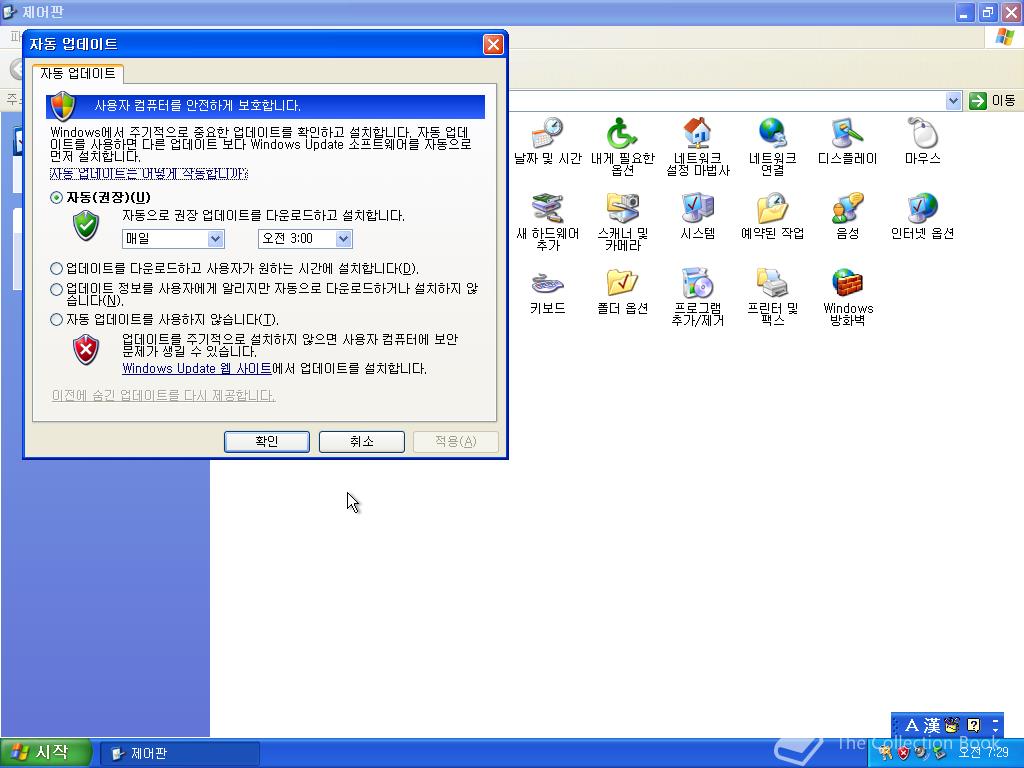Close the 자동 업데이트 dialog

(493, 44)
